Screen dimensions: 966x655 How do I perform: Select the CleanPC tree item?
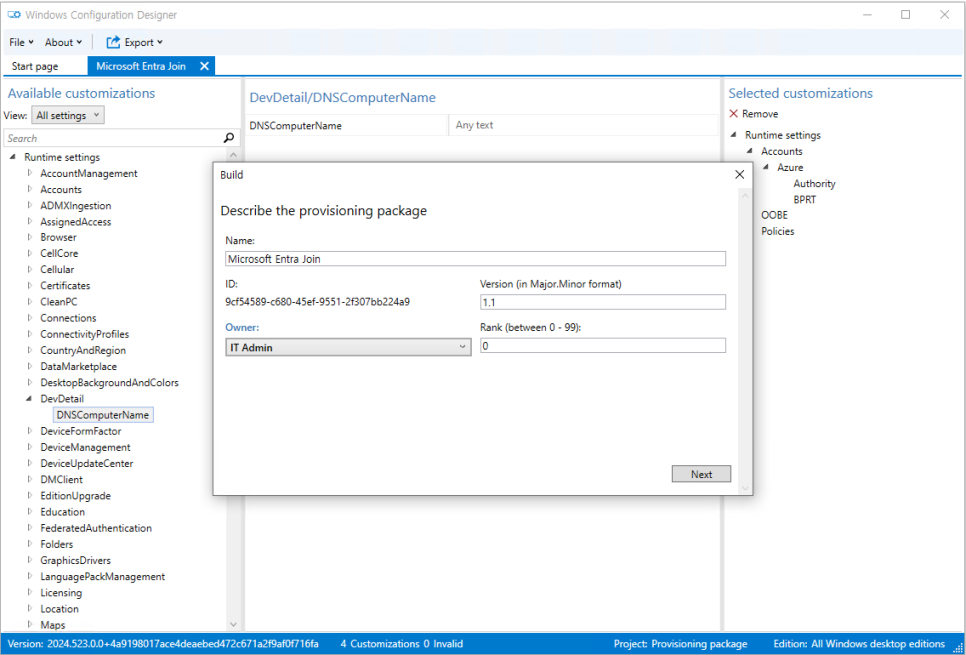click(x=59, y=301)
